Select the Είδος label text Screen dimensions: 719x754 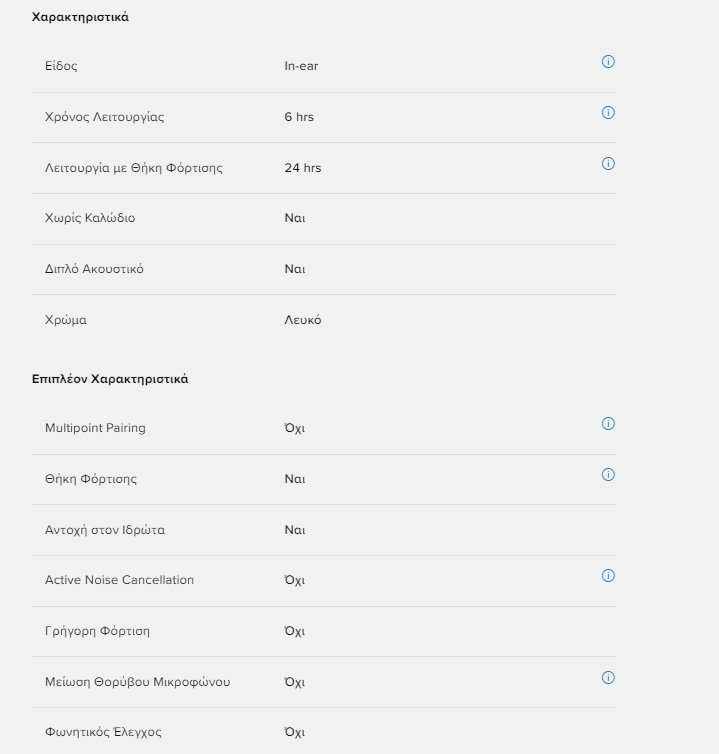tap(61, 66)
